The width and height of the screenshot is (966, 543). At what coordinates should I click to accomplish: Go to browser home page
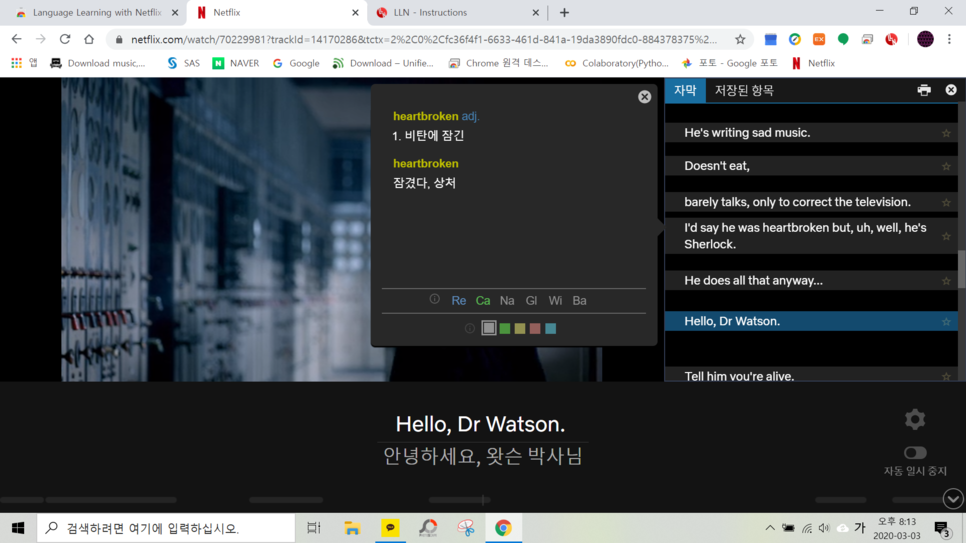(89, 39)
